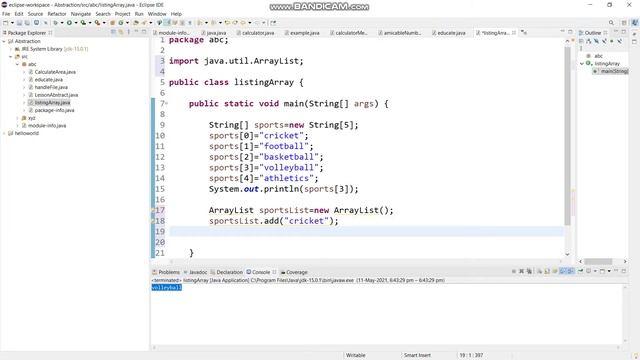Open the File menu
Screen dimensions: 640x360
[x=6, y=14]
